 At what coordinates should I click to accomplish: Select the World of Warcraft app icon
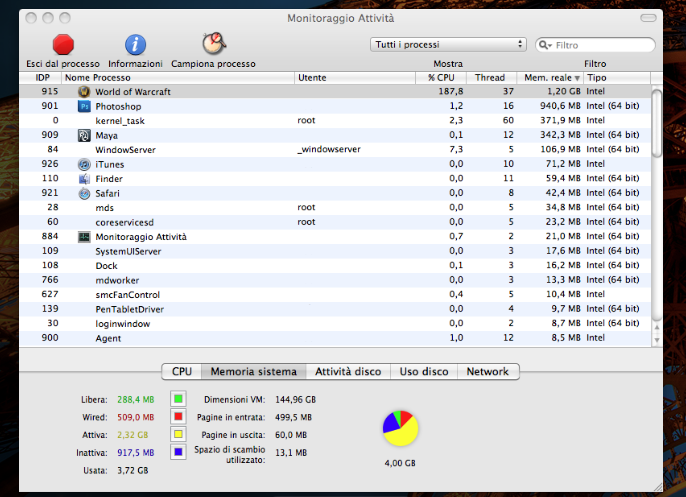click(84, 91)
